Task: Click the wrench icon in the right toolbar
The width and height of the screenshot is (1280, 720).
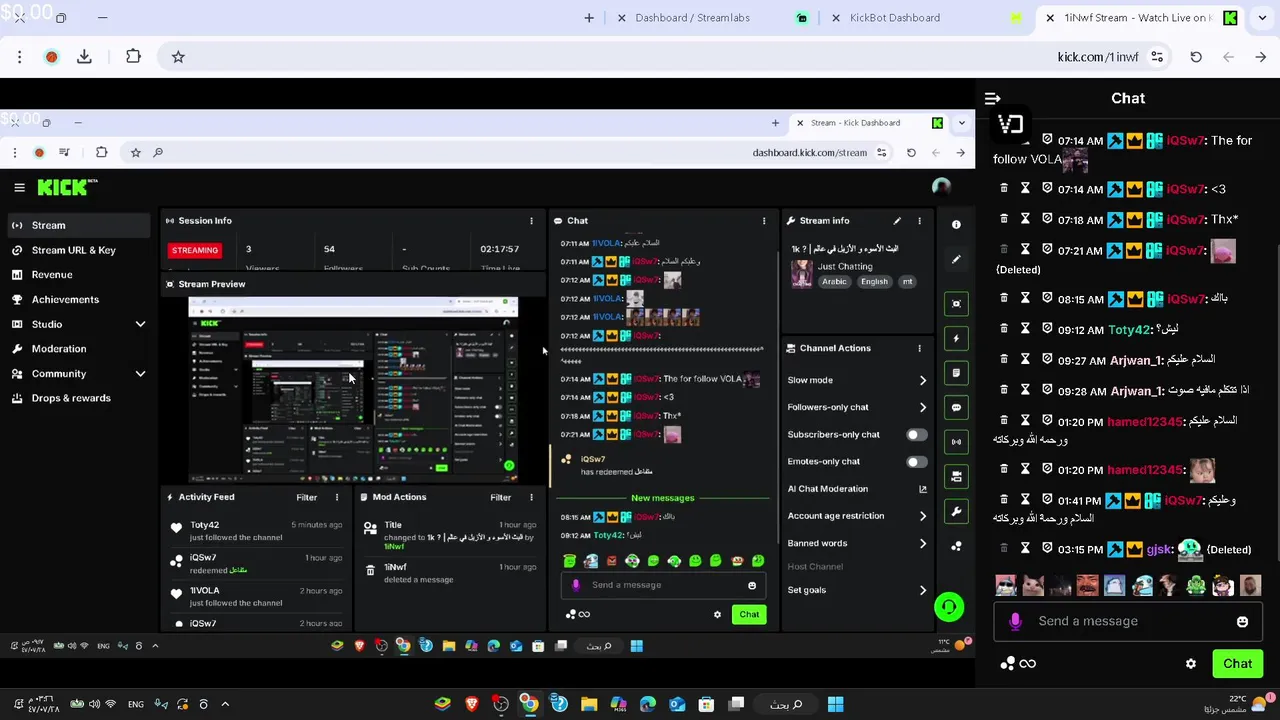Action: [x=956, y=511]
